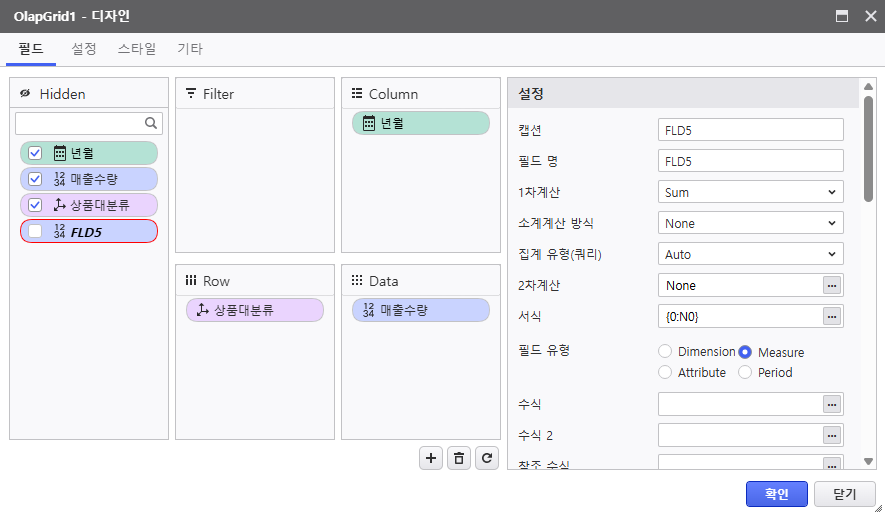Open the 2차계산 ellipsis editor button
Screen dimensions: 885x515
coord(831,286)
